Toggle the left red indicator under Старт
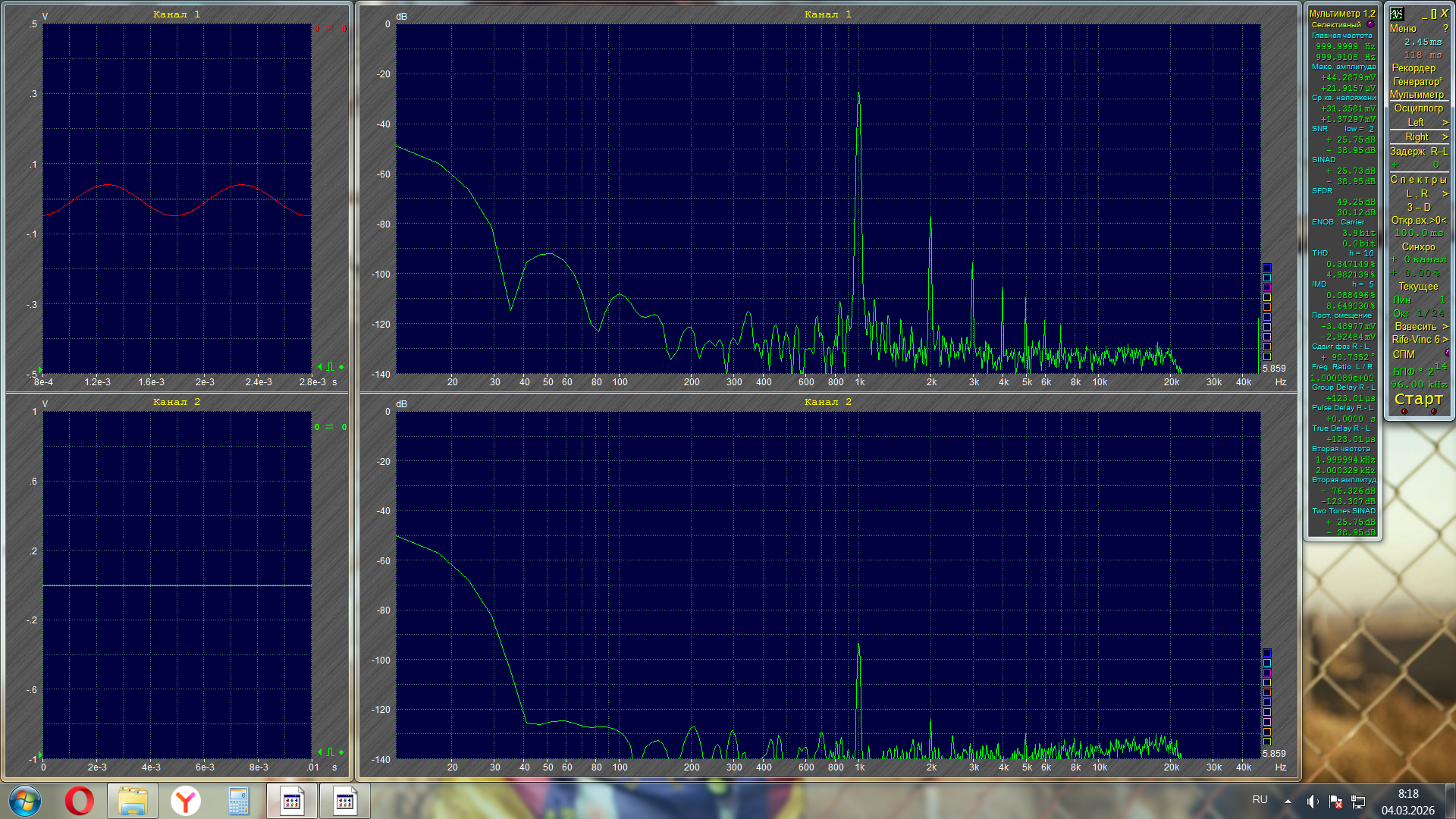The width and height of the screenshot is (1456, 819). 1404,412
